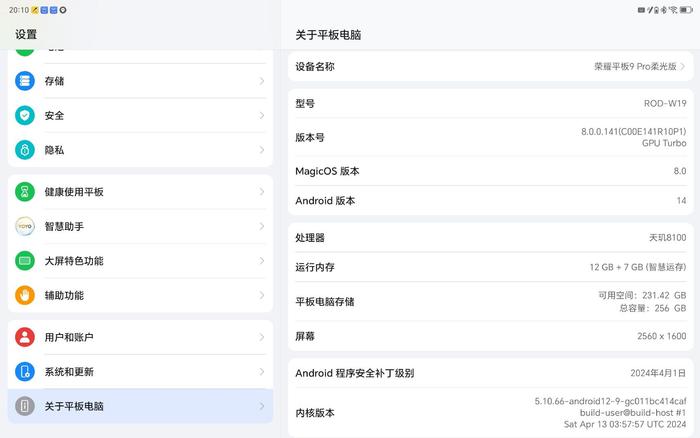Tap the 关于平板电脑 gray tablet icon
The image size is (700, 438).
click(25, 406)
